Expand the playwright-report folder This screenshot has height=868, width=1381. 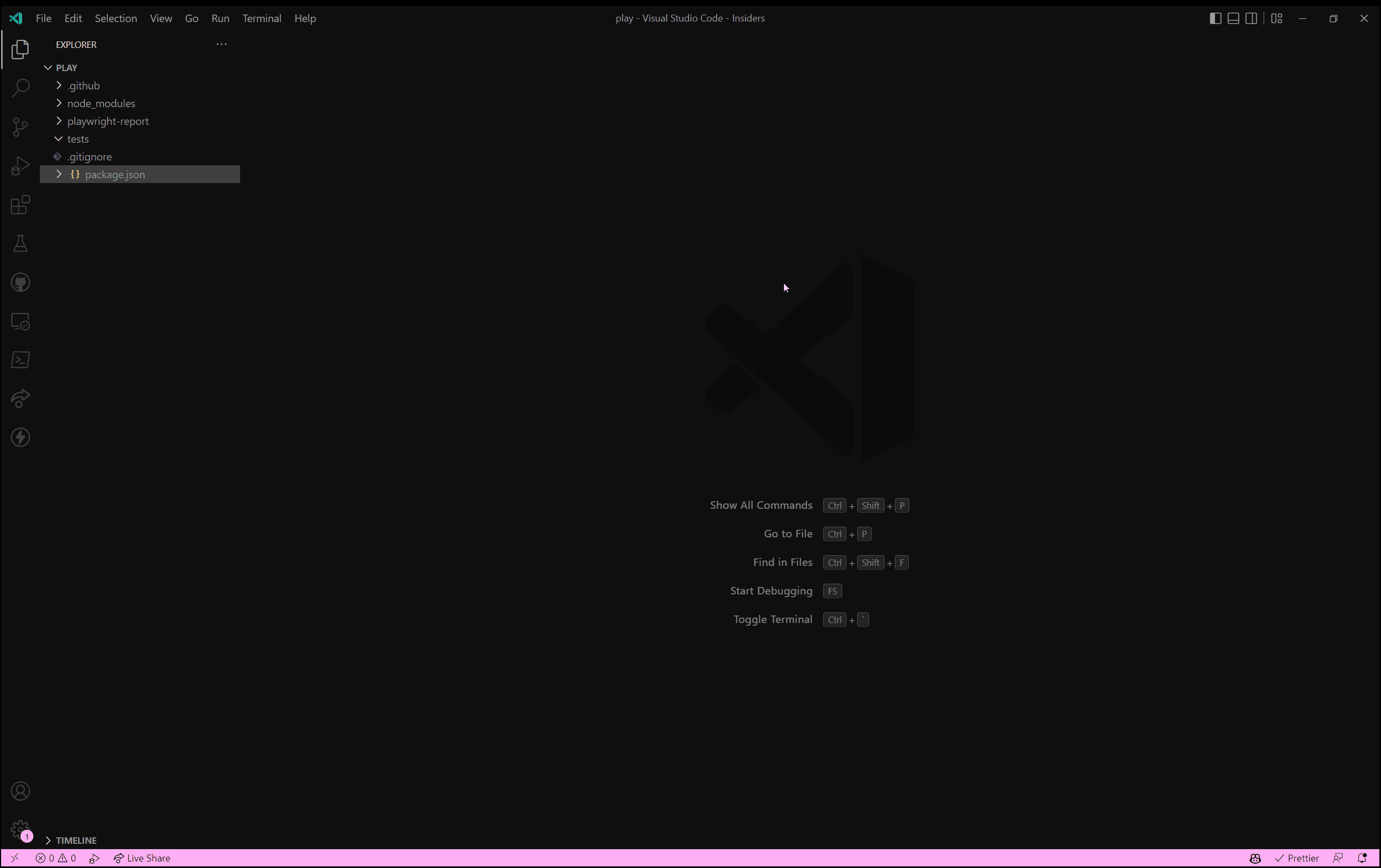[x=59, y=121]
